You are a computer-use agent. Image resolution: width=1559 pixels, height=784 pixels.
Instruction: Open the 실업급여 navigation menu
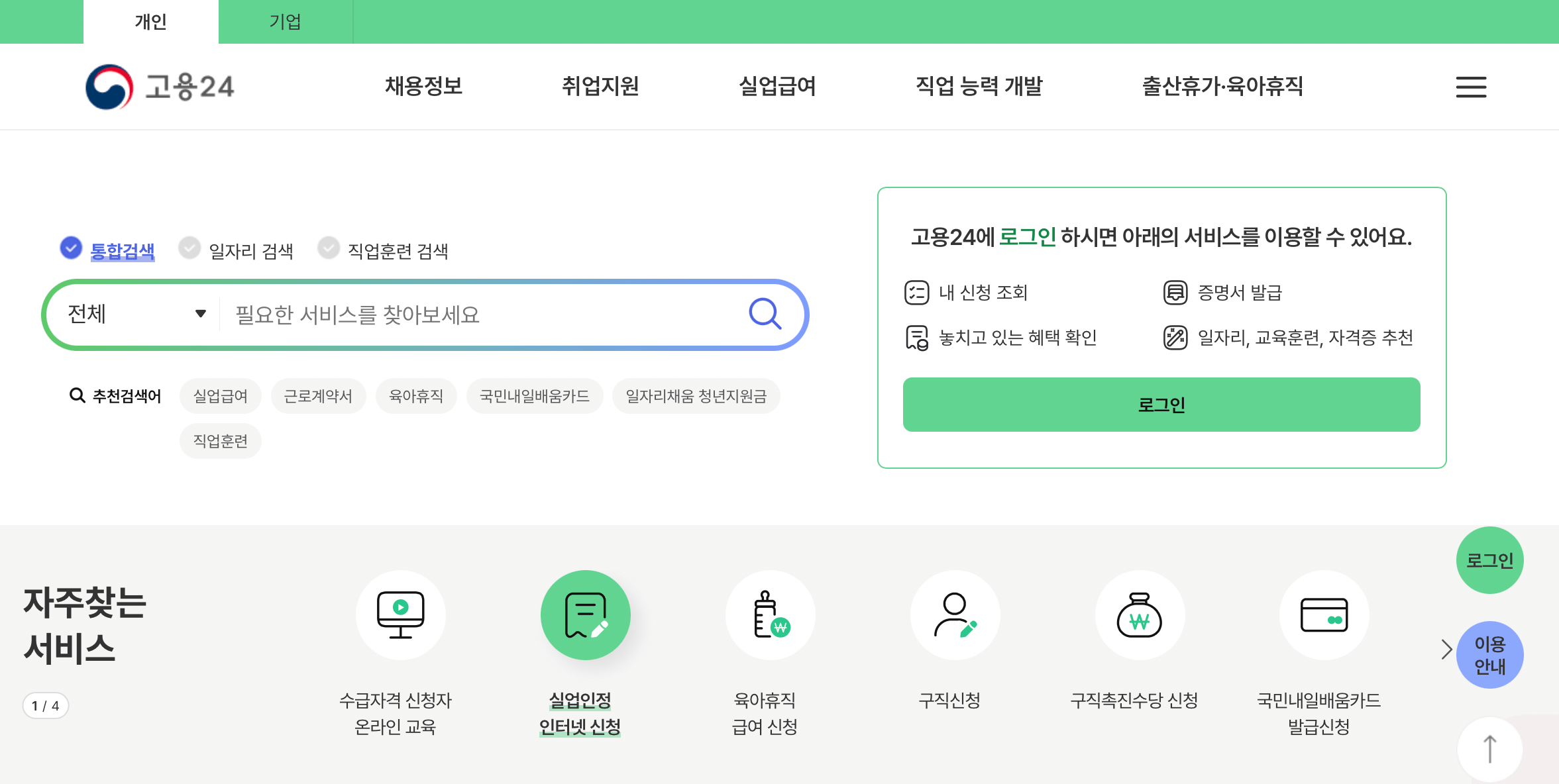tap(777, 86)
